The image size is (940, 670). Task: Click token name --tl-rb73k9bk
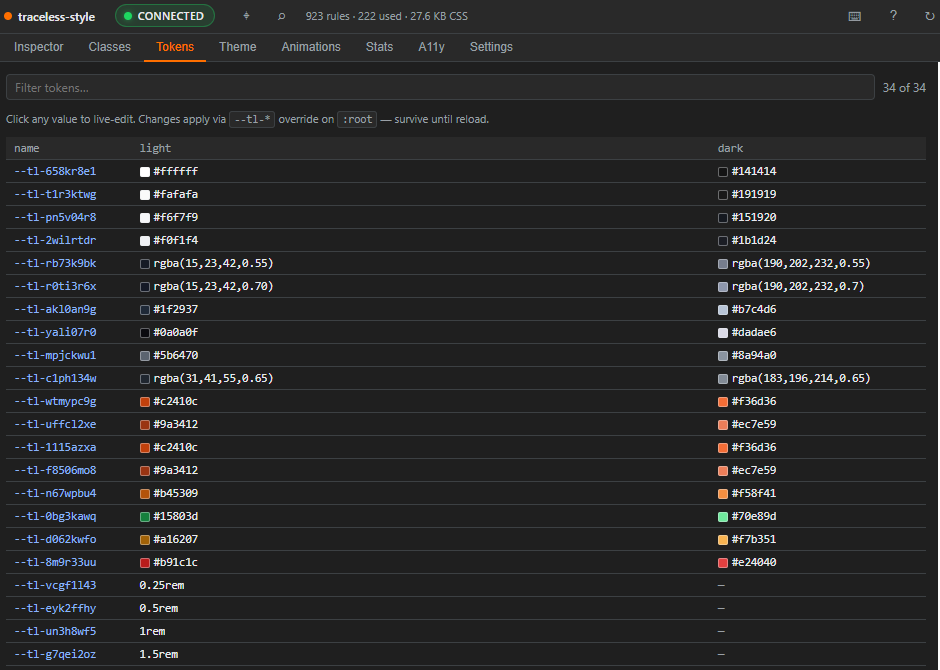pyautogui.click(x=55, y=263)
